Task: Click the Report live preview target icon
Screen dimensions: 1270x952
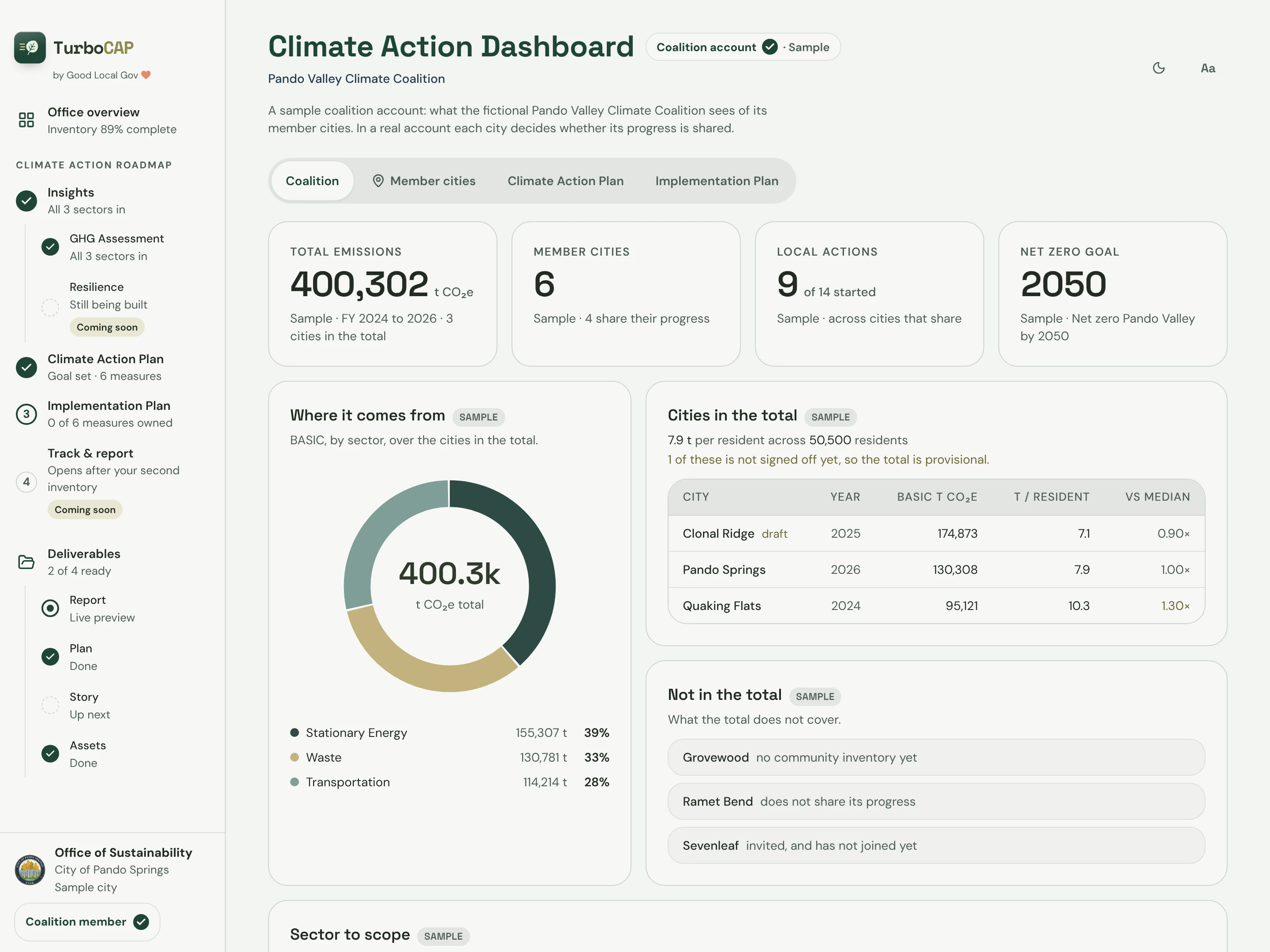Action: 51,608
